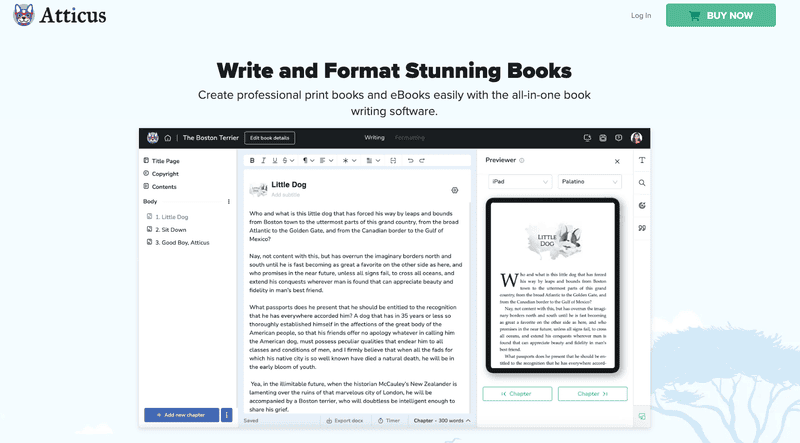Image resolution: width=800 pixels, height=443 pixels.
Task: Click the Little Dog chapter title field
Action: click(x=289, y=185)
